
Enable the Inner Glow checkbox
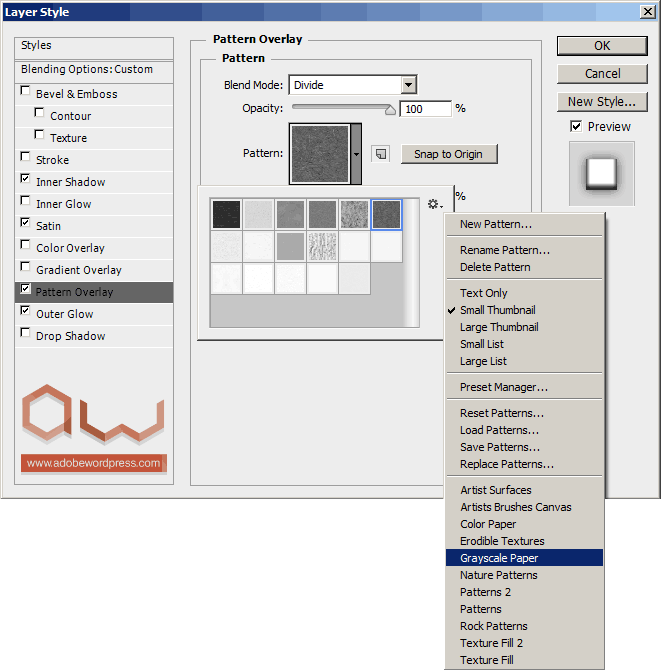25,201
